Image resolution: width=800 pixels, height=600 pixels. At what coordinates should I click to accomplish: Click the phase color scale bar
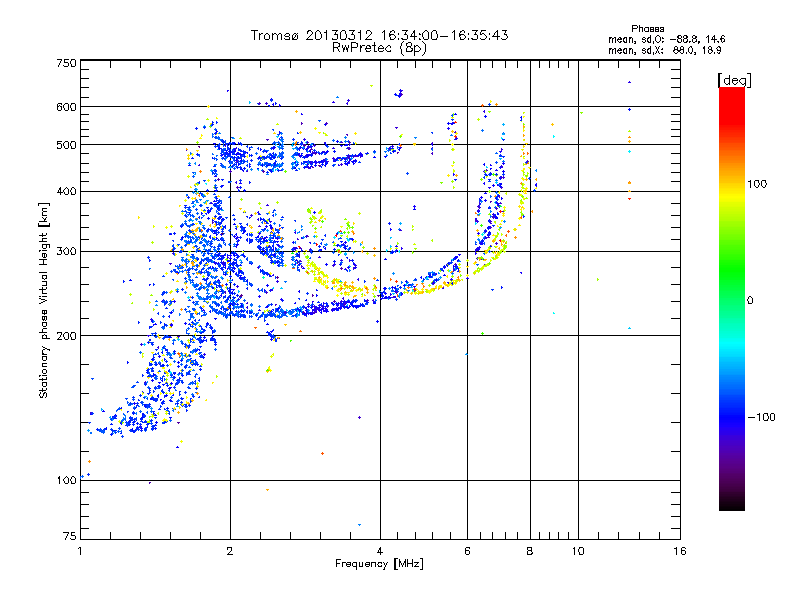tap(732, 299)
